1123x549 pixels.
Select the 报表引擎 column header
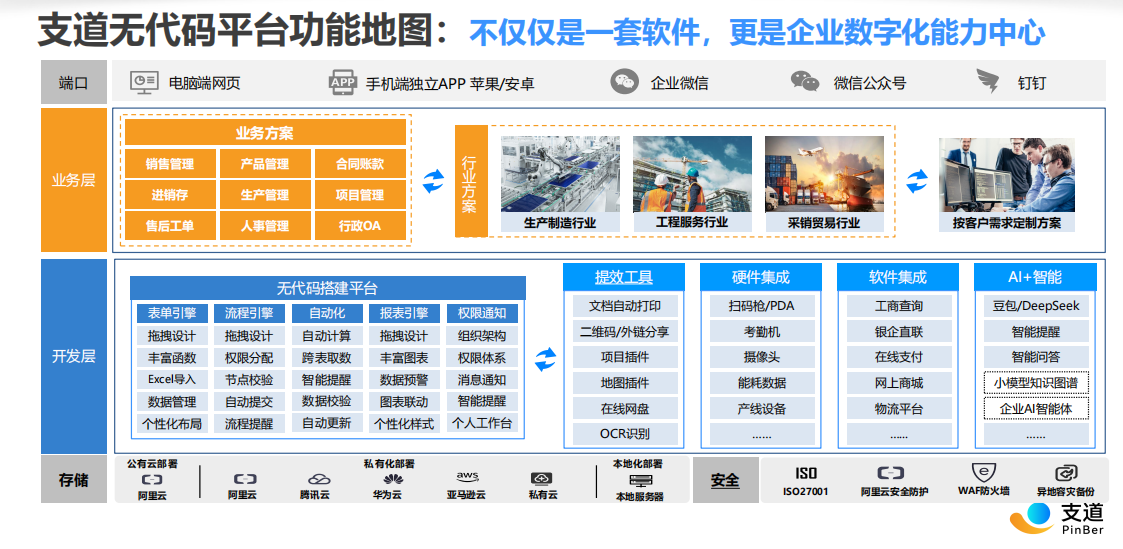coord(405,313)
